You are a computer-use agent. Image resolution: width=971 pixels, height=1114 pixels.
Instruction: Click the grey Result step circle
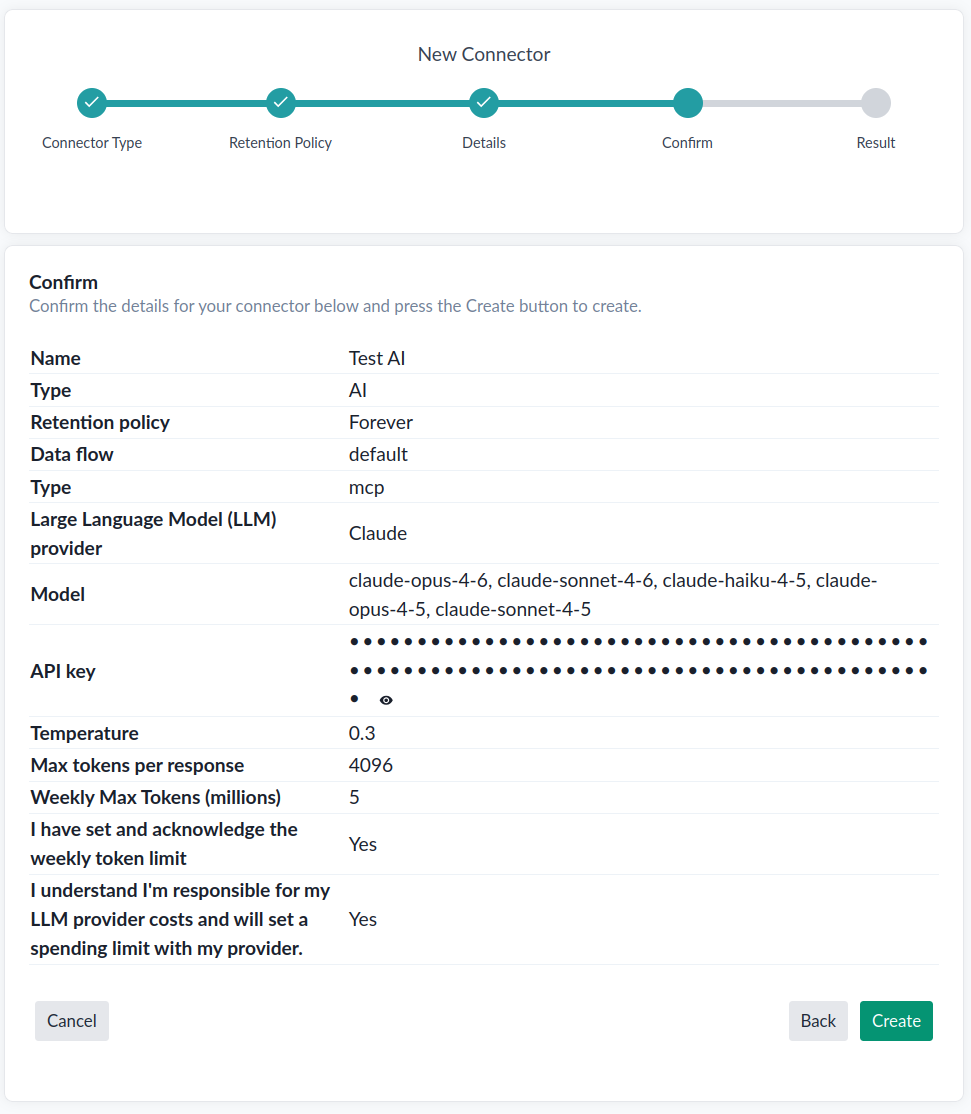[876, 103]
